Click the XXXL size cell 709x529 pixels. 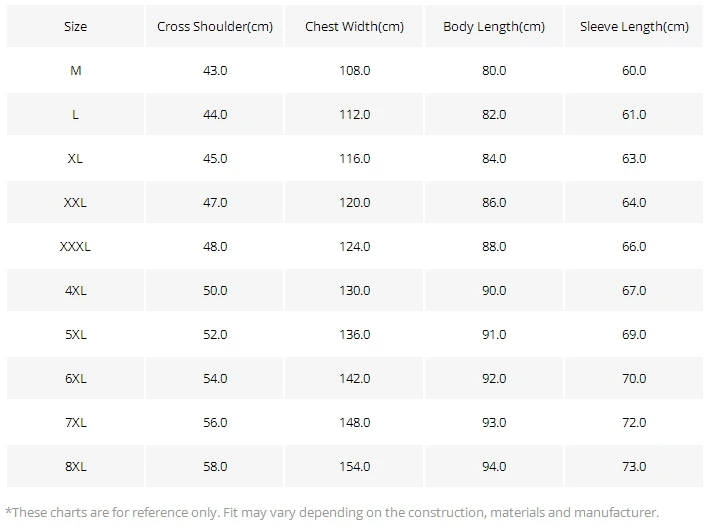tap(76, 246)
